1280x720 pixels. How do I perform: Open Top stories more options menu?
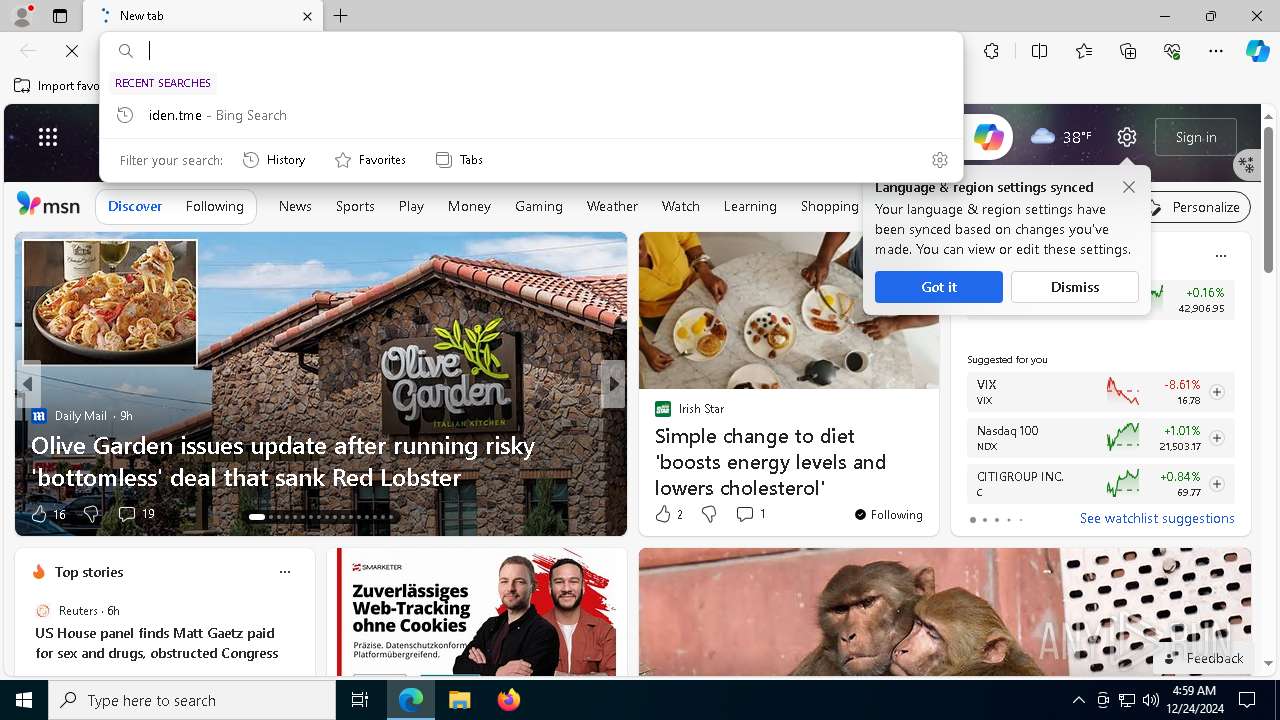tap(285, 572)
